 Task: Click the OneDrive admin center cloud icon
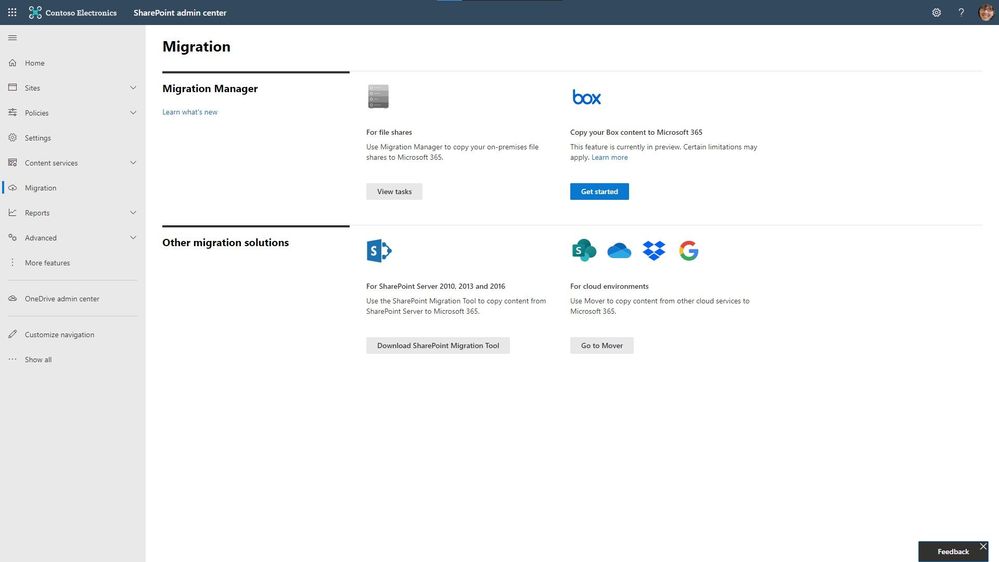pos(12,298)
